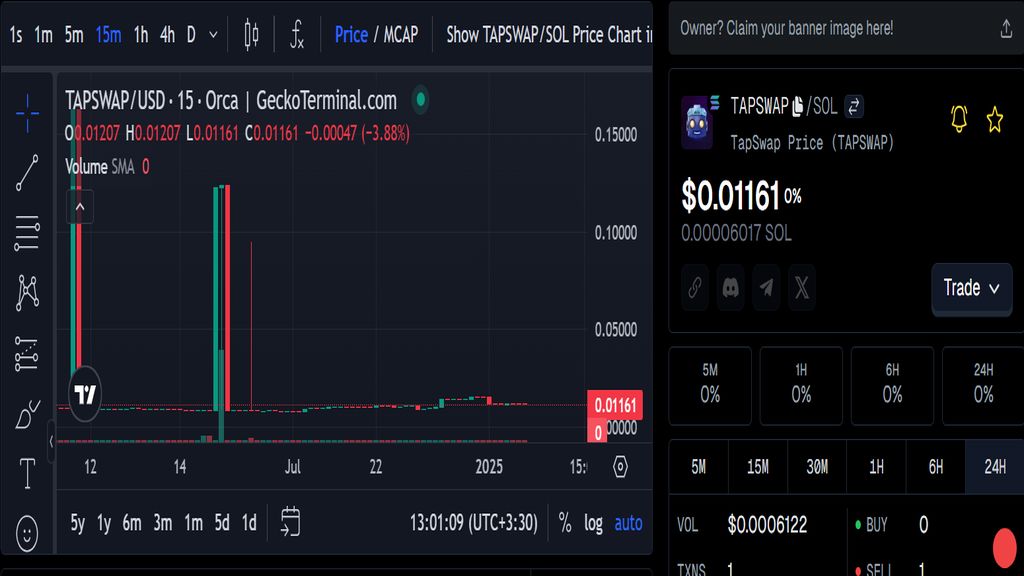Add TAPSWAP to favorites star
Image resolution: width=1024 pixels, height=576 pixels.
(x=995, y=120)
